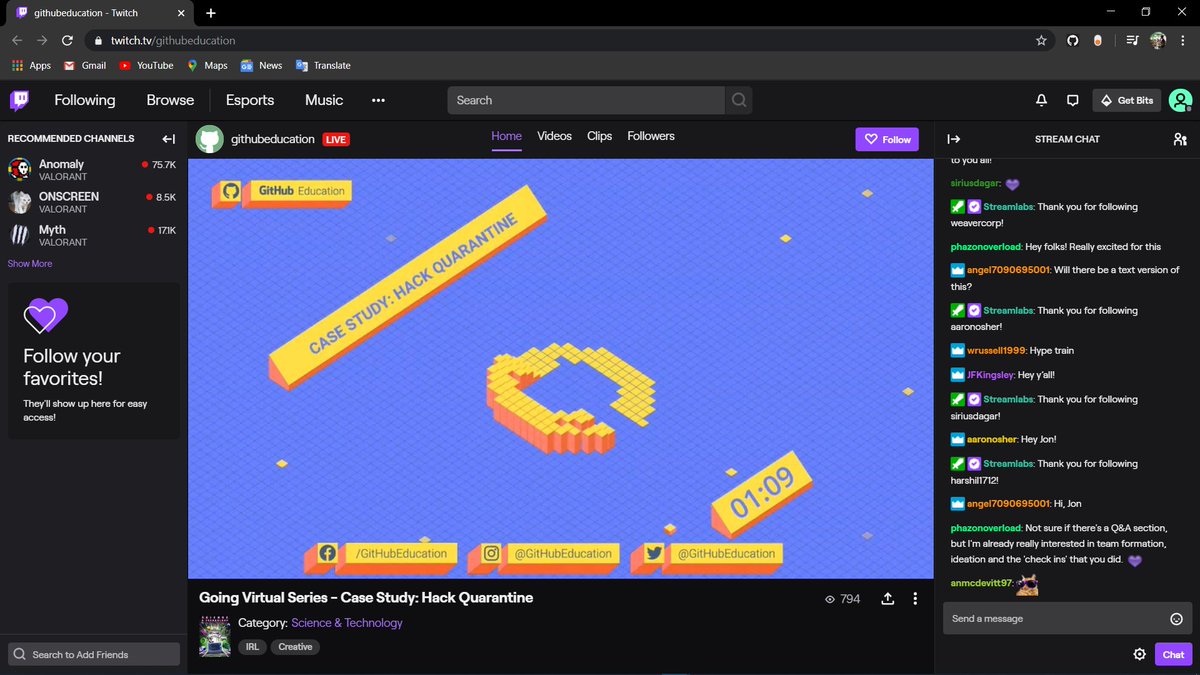Click the githubeducation channel name
The height and width of the screenshot is (675, 1200).
[x=272, y=139]
